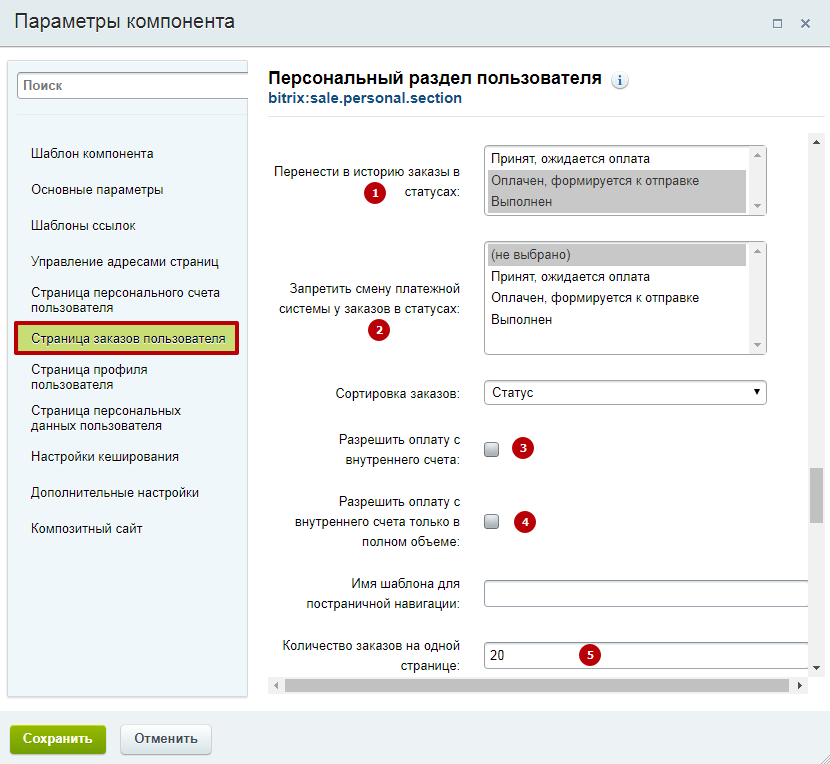This screenshot has height=764, width=830.
Task: Click the right arrow of horizontal scrollbar
Action: tap(799, 686)
